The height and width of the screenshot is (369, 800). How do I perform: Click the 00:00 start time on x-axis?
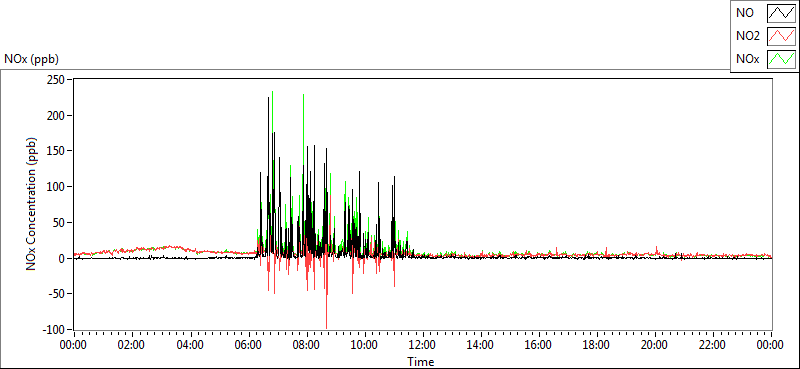click(x=74, y=345)
